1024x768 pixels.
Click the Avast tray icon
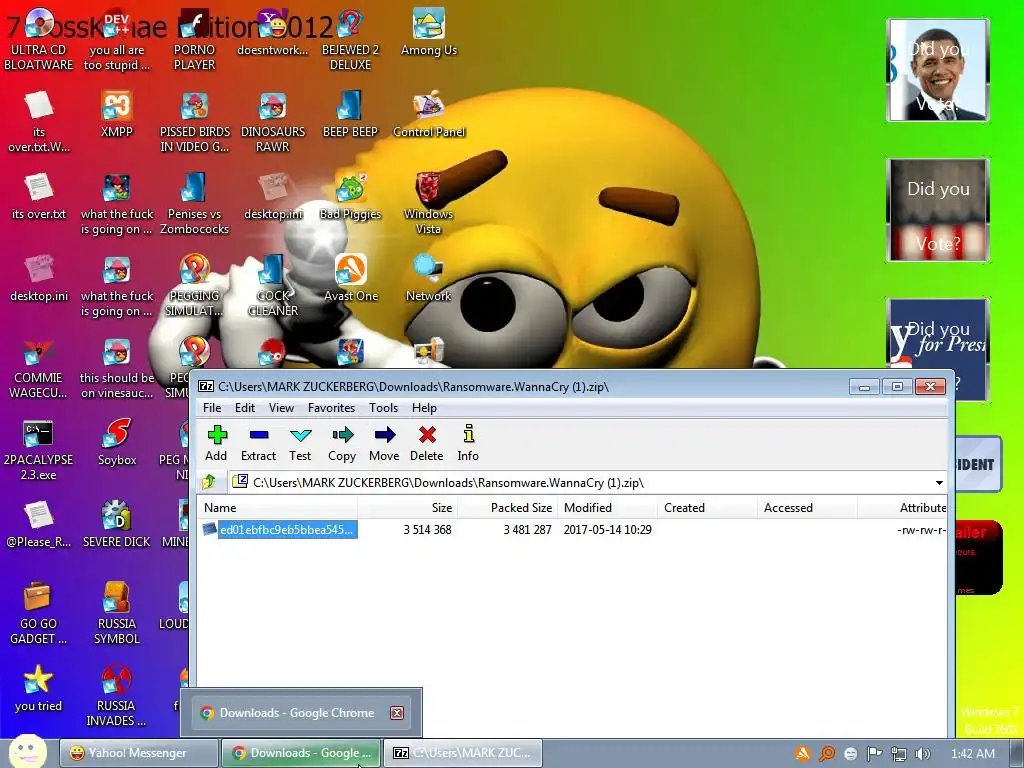(x=803, y=754)
